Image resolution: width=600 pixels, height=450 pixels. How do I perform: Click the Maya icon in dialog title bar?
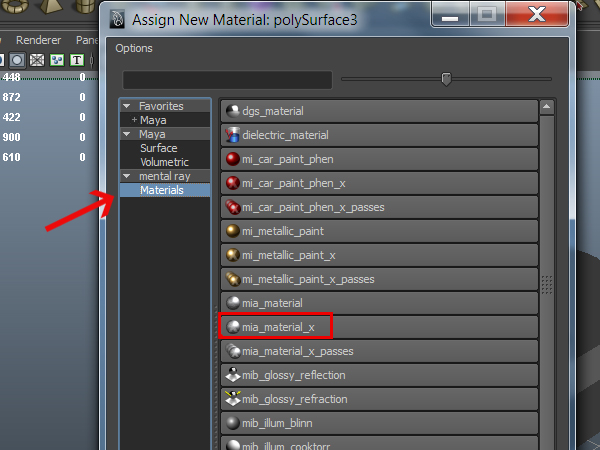(117, 19)
